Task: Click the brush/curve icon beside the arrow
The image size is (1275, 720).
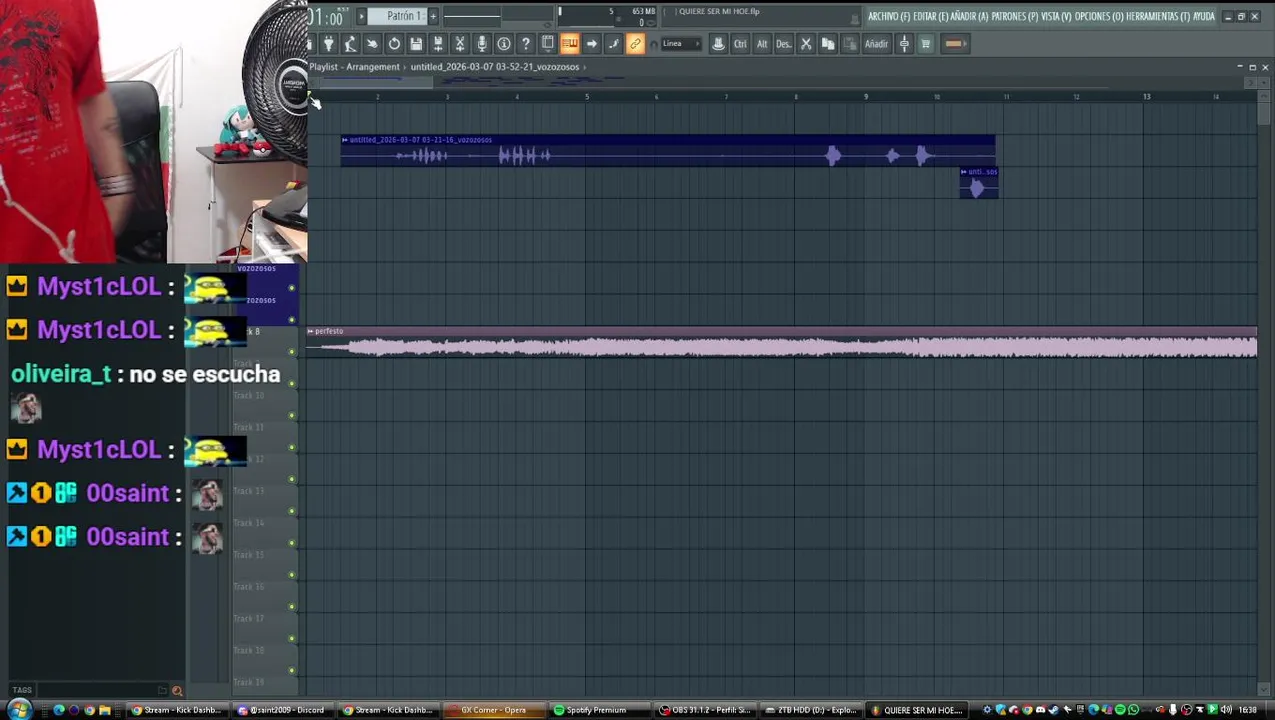Action: click(x=614, y=44)
